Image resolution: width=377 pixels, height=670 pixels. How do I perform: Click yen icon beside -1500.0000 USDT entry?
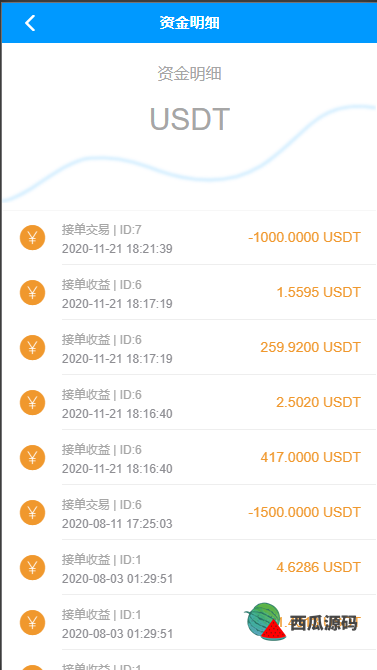coord(32,512)
